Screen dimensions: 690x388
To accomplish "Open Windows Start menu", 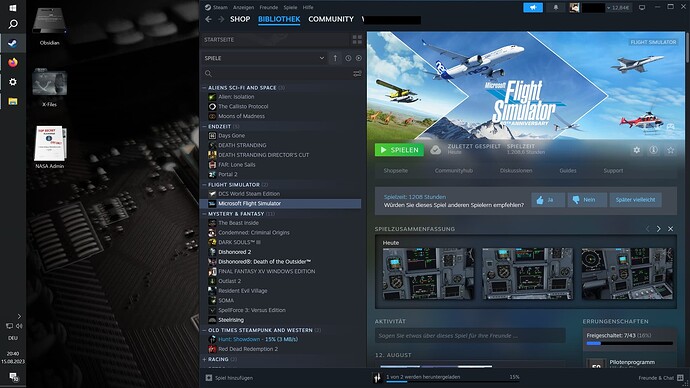I will (x=13, y=8).
